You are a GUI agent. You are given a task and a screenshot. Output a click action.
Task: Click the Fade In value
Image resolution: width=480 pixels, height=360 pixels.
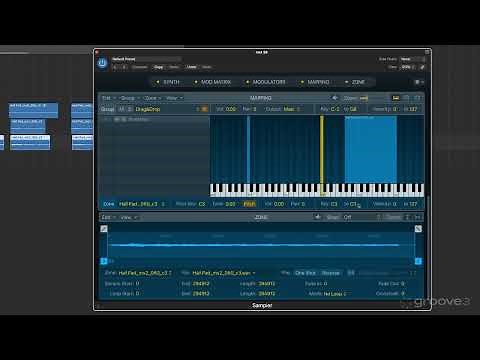tap(325, 284)
